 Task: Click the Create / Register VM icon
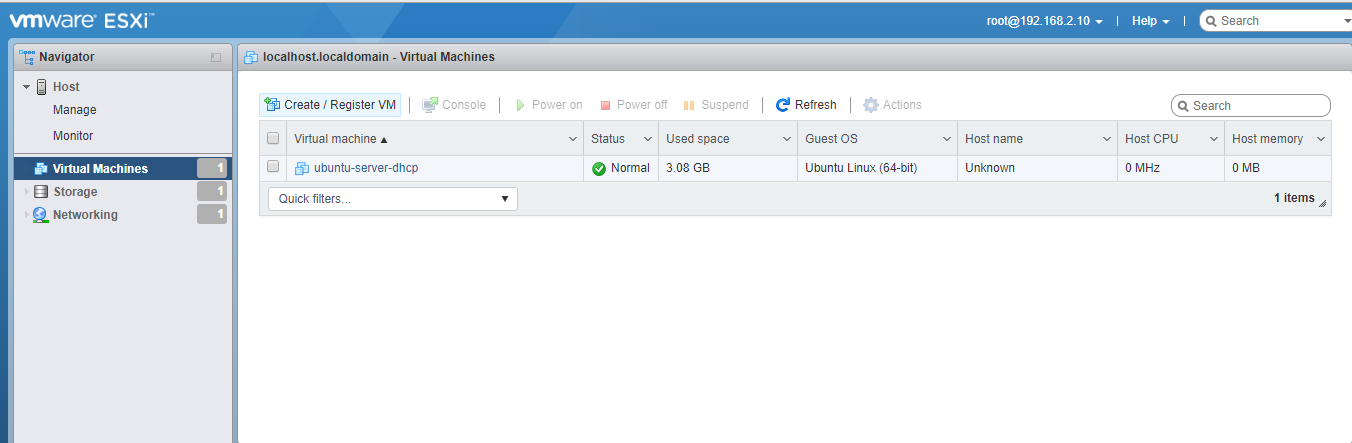point(272,105)
